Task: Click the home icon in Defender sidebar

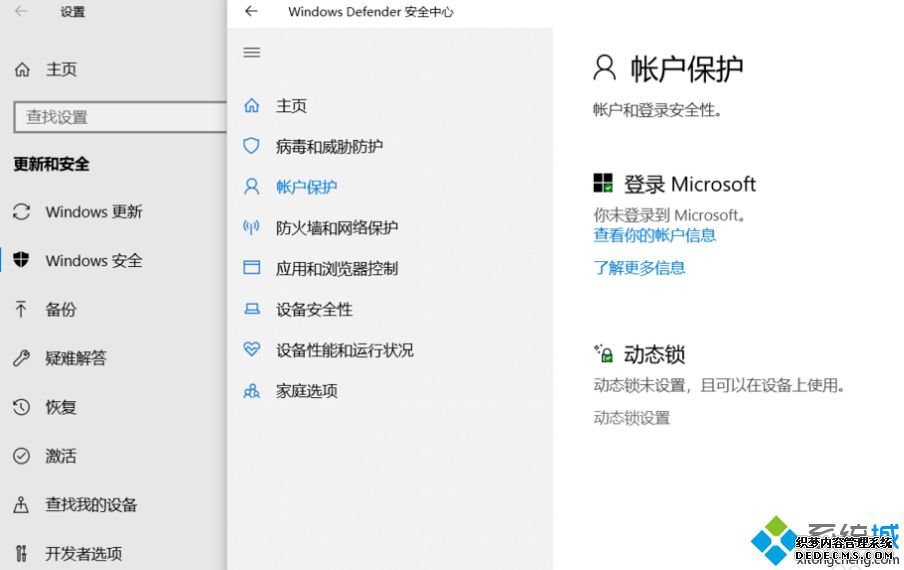Action: pos(251,105)
